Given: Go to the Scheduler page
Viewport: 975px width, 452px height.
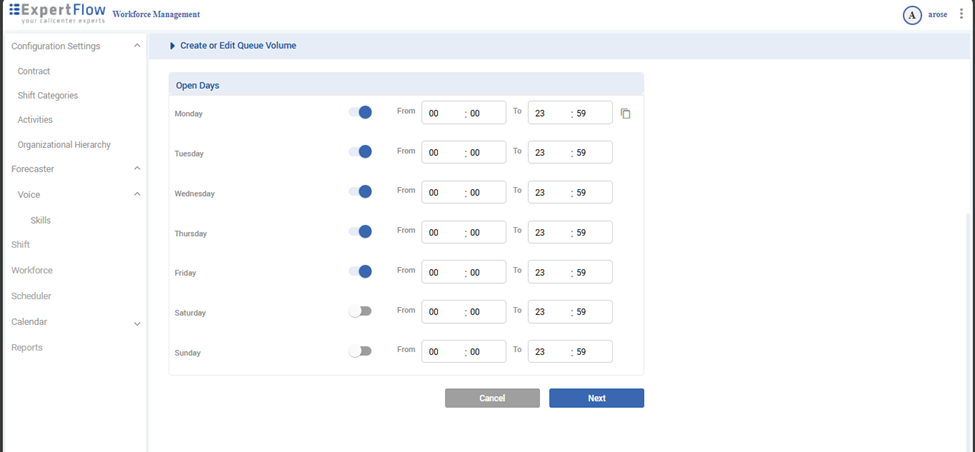Looking at the screenshot, I should tap(31, 296).
